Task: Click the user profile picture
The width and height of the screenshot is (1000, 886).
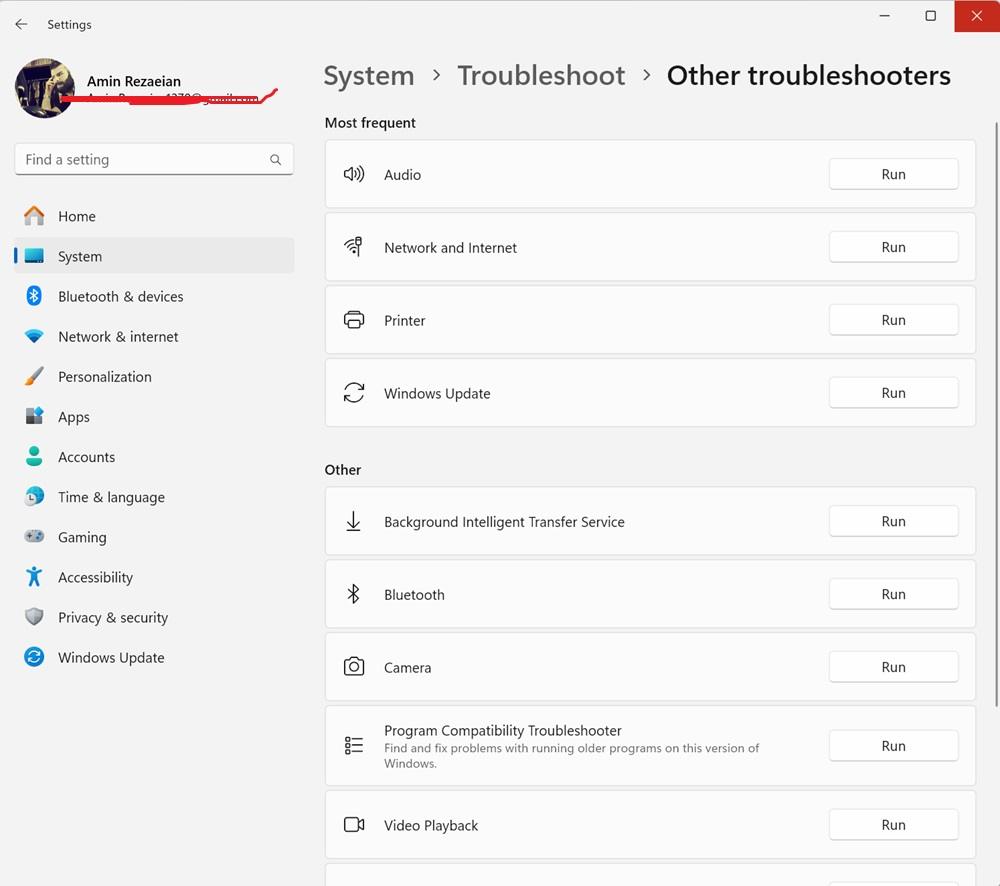Action: (45, 88)
